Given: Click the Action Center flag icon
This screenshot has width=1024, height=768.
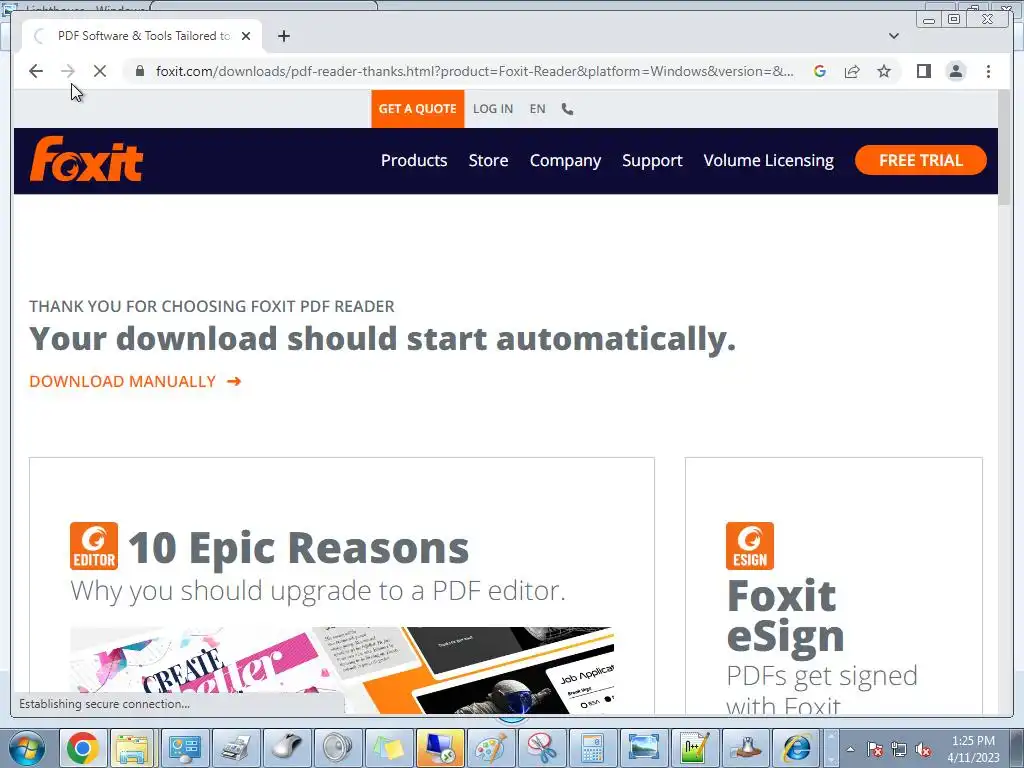Looking at the screenshot, I should (875, 750).
